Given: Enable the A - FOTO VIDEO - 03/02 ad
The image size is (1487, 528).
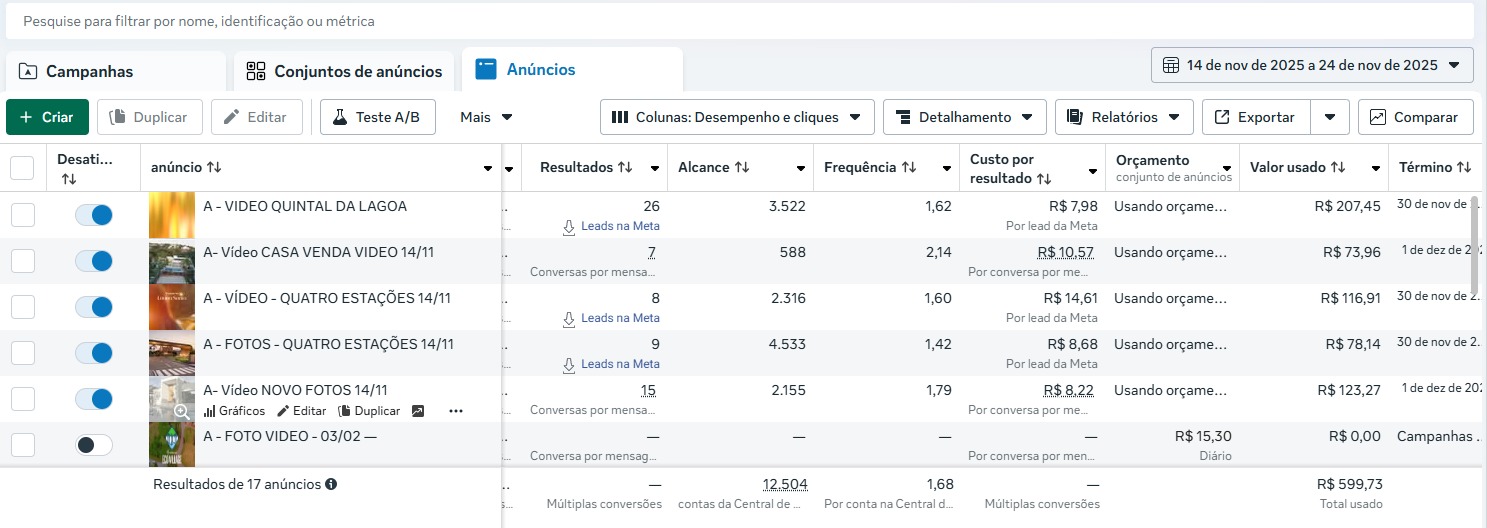Looking at the screenshot, I should point(94,445).
